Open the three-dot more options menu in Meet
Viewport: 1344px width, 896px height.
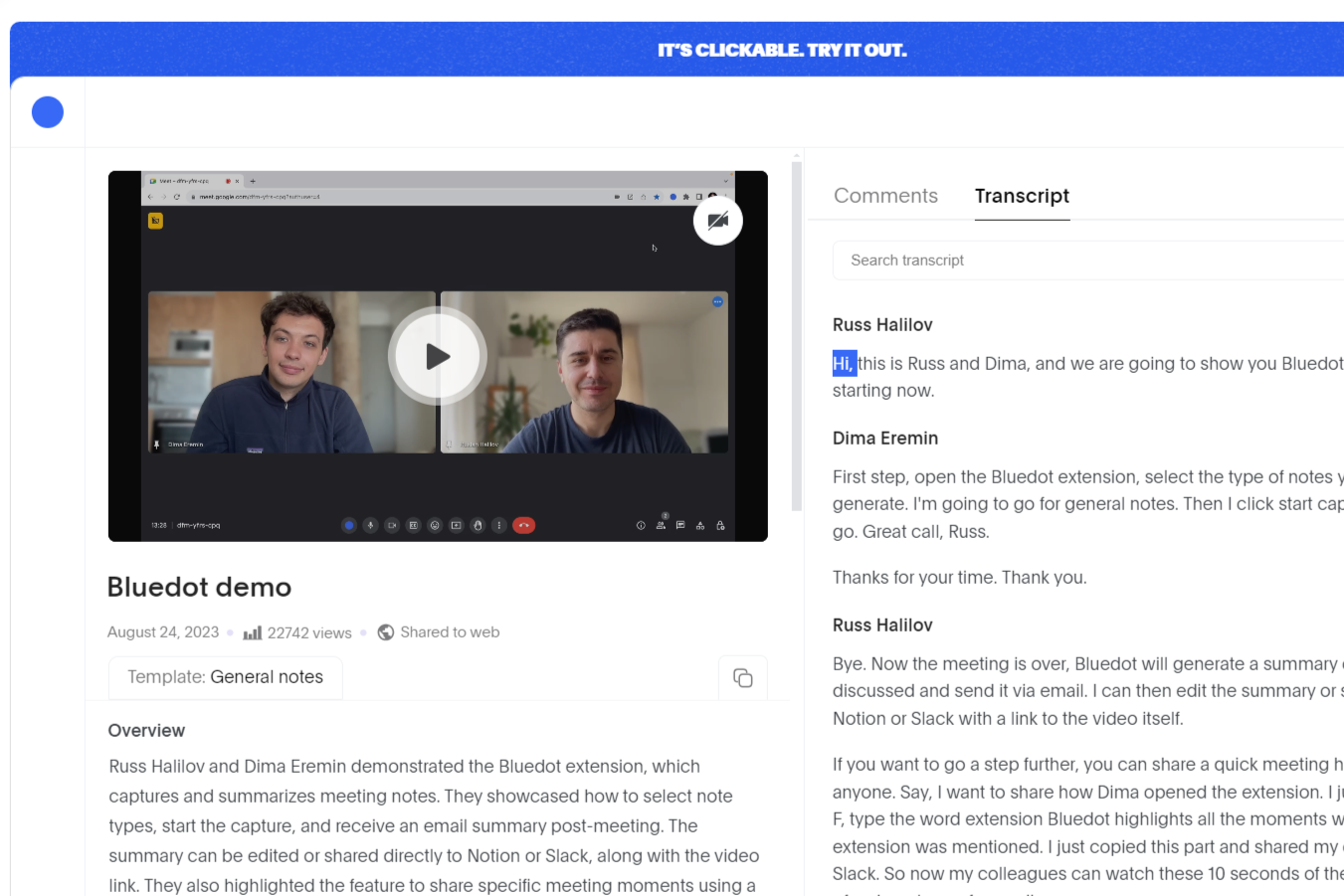coord(498,525)
